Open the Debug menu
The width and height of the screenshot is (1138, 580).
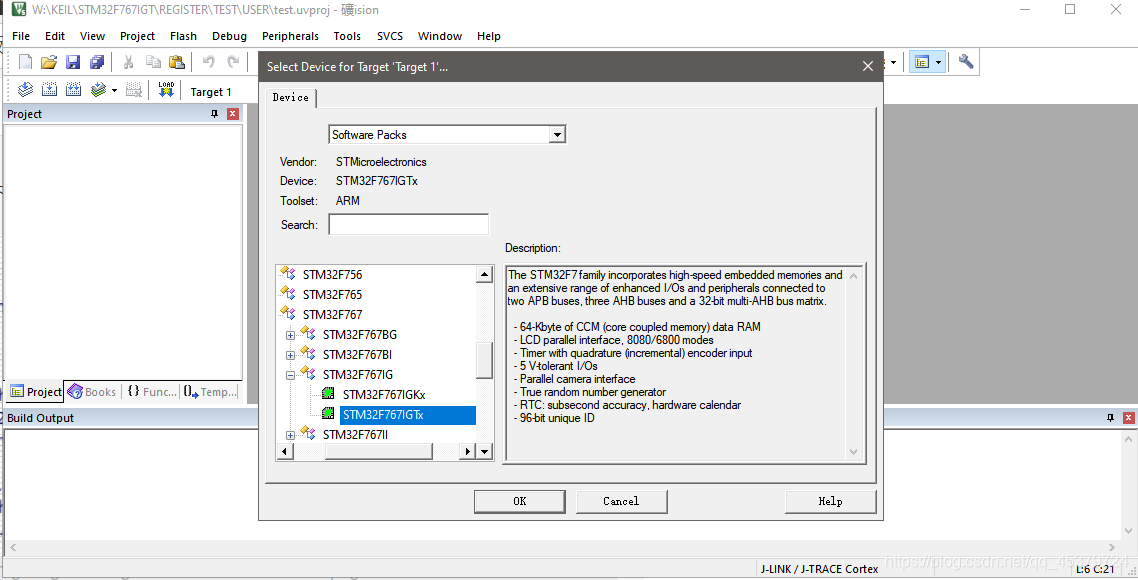coord(229,36)
